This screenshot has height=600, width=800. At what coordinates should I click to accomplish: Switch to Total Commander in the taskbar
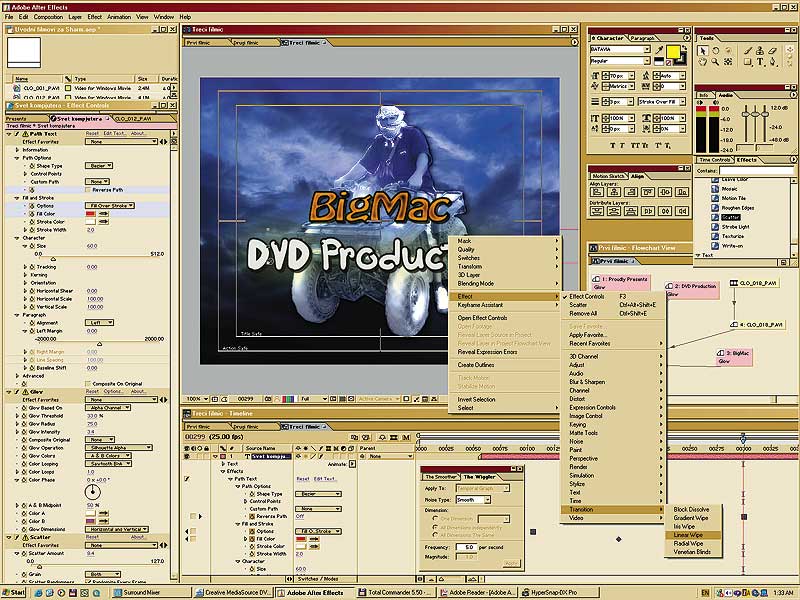397,592
